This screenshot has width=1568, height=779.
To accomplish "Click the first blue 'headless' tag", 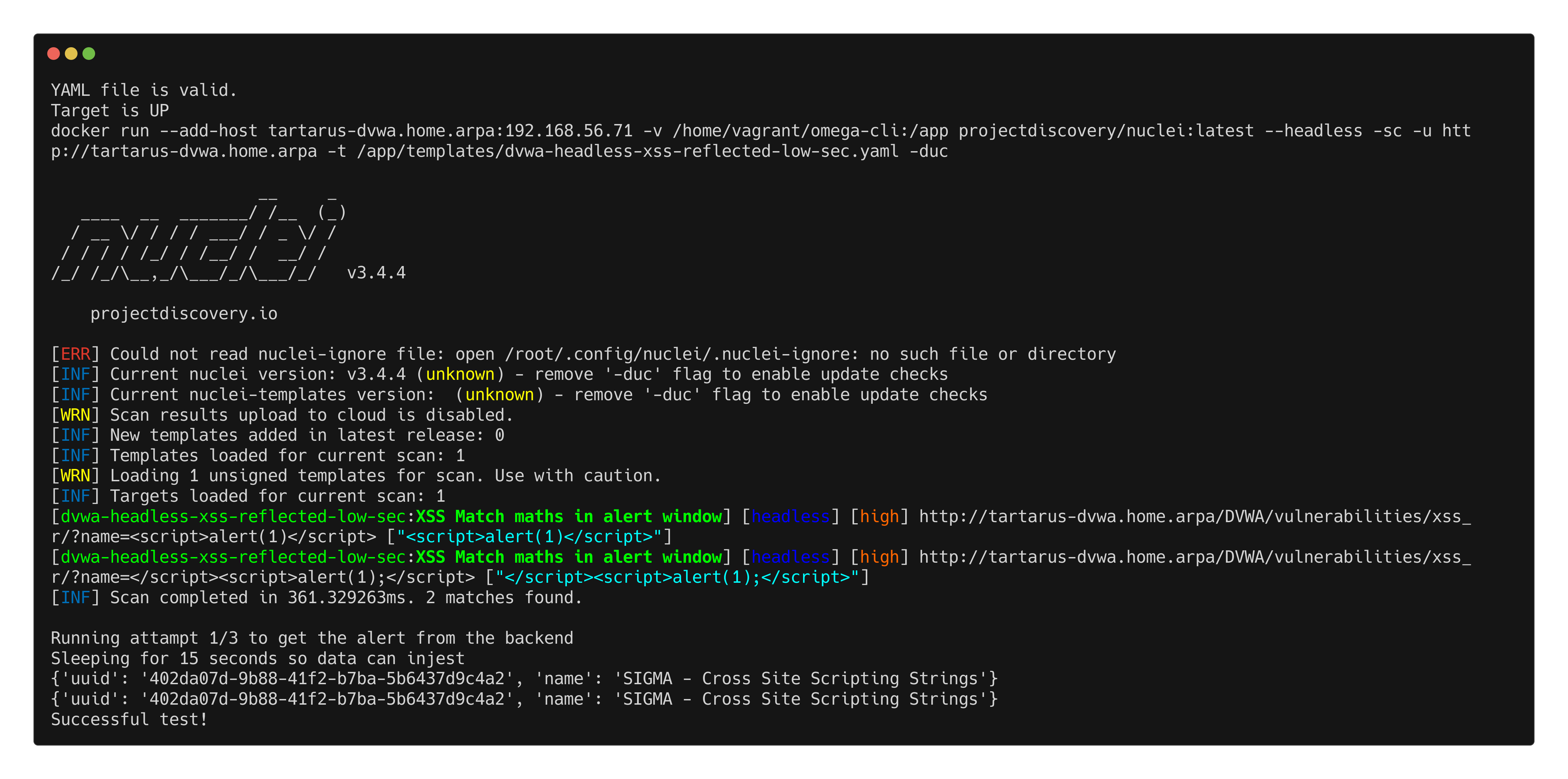I will (790, 517).
